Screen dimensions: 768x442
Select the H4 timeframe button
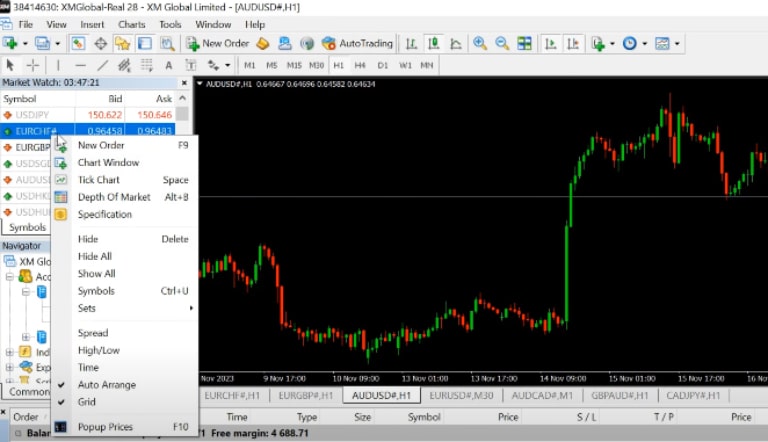coord(360,65)
